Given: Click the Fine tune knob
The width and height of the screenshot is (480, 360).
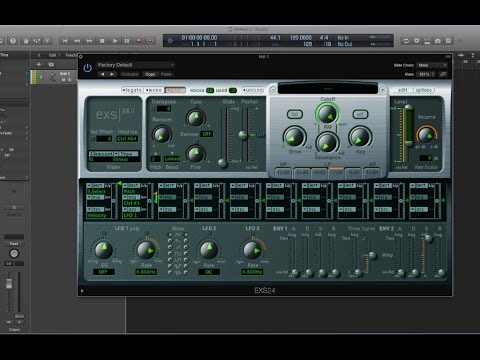Looking at the screenshot, I should pyautogui.click(x=196, y=154).
